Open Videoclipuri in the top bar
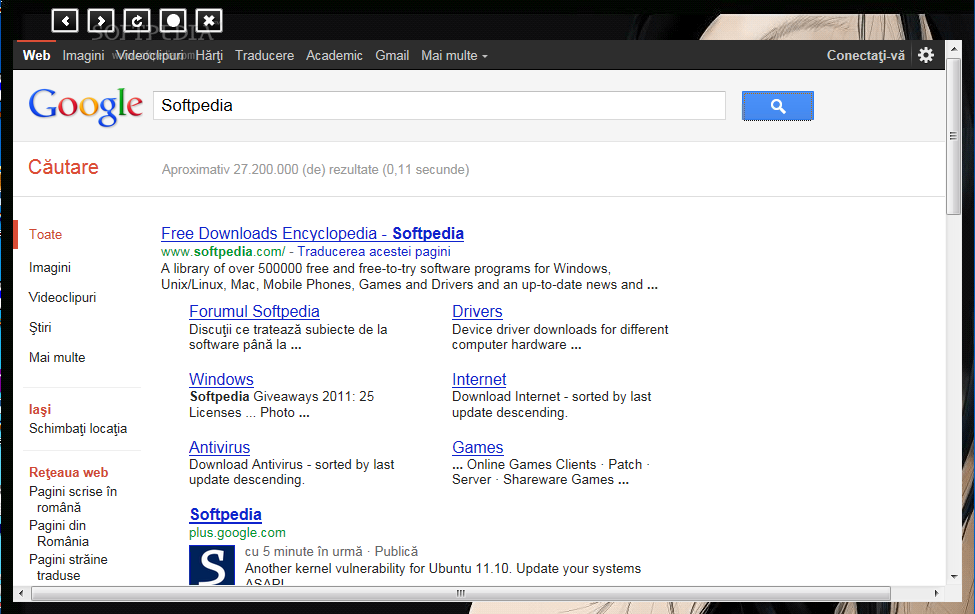The width and height of the screenshot is (975, 614). [x=150, y=55]
